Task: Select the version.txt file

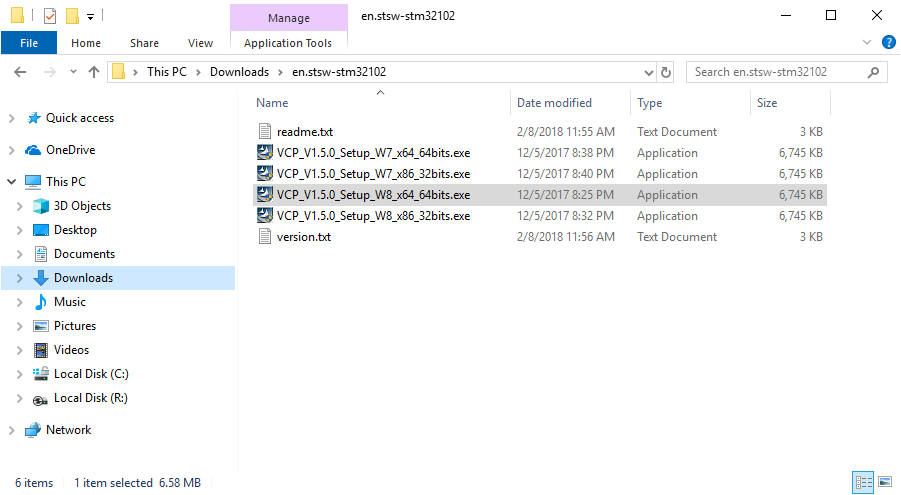Action: tap(303, 237)
